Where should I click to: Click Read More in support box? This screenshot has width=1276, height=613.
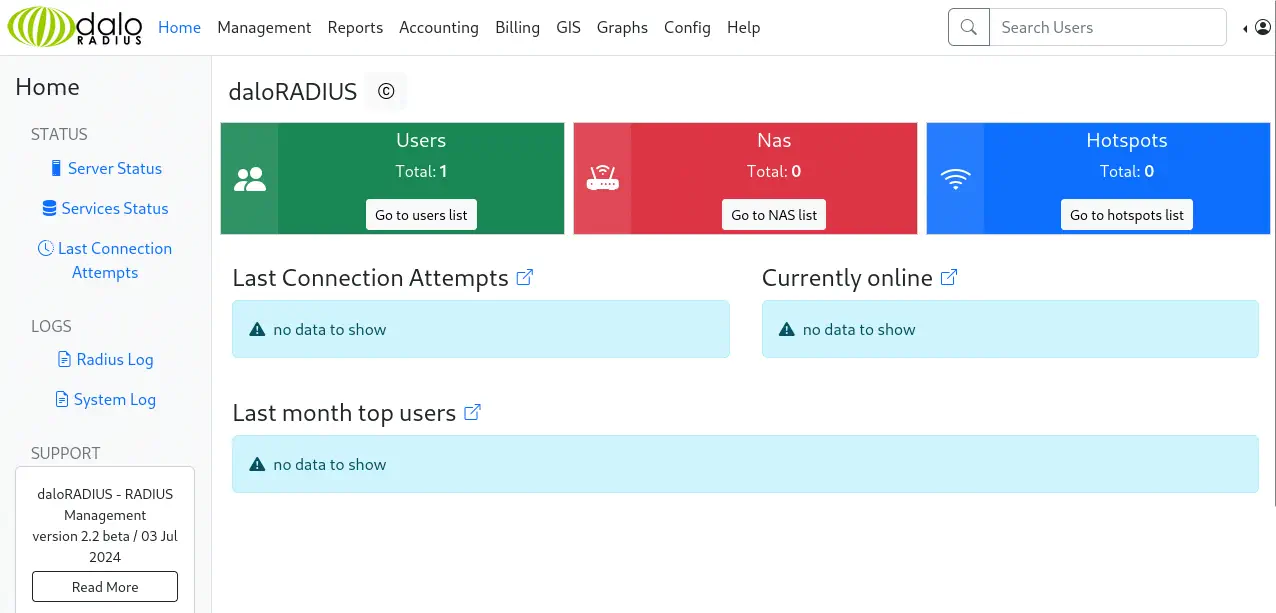pyautogui.click(x=105, y=587)
